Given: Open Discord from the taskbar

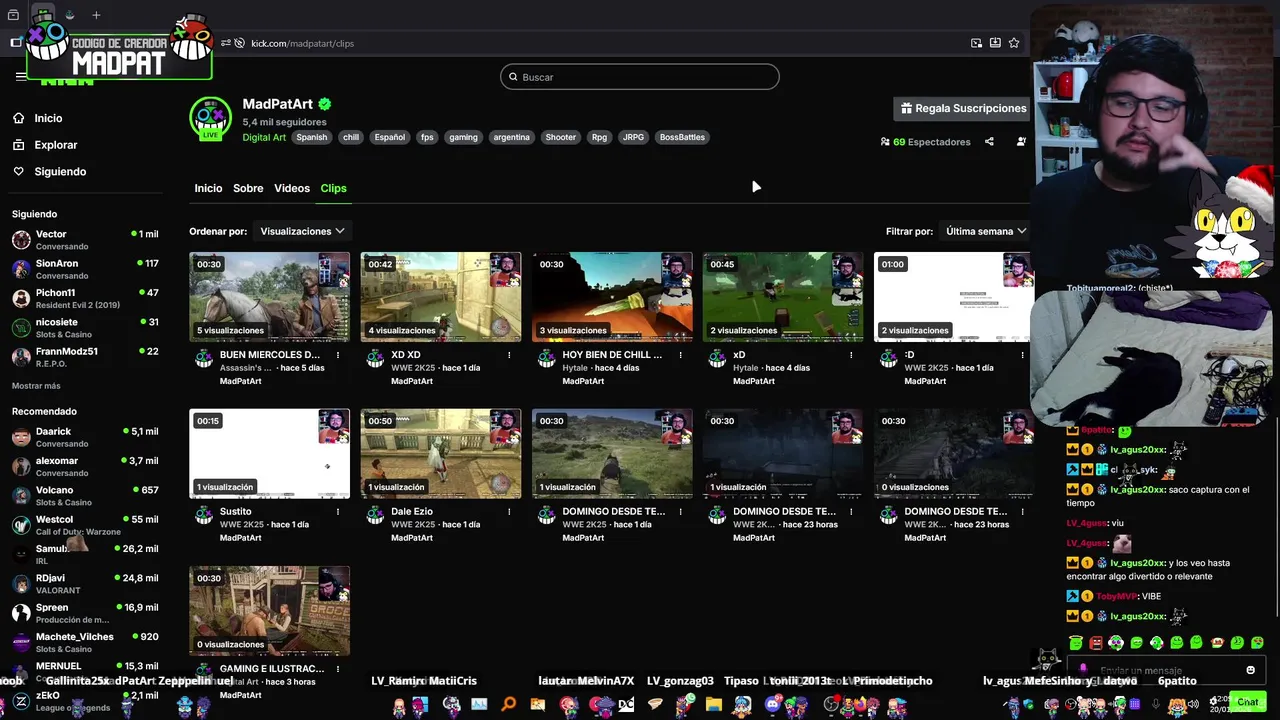Looking at the screenshot, I should [x=772, y=705].
